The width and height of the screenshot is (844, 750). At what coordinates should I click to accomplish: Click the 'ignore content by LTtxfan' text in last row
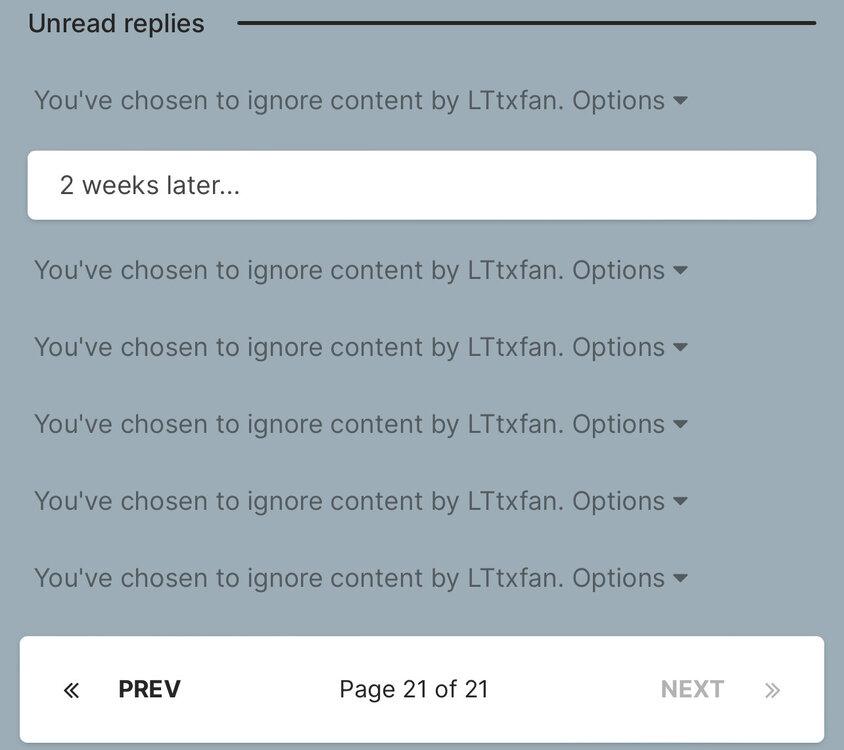pos(391,578)
